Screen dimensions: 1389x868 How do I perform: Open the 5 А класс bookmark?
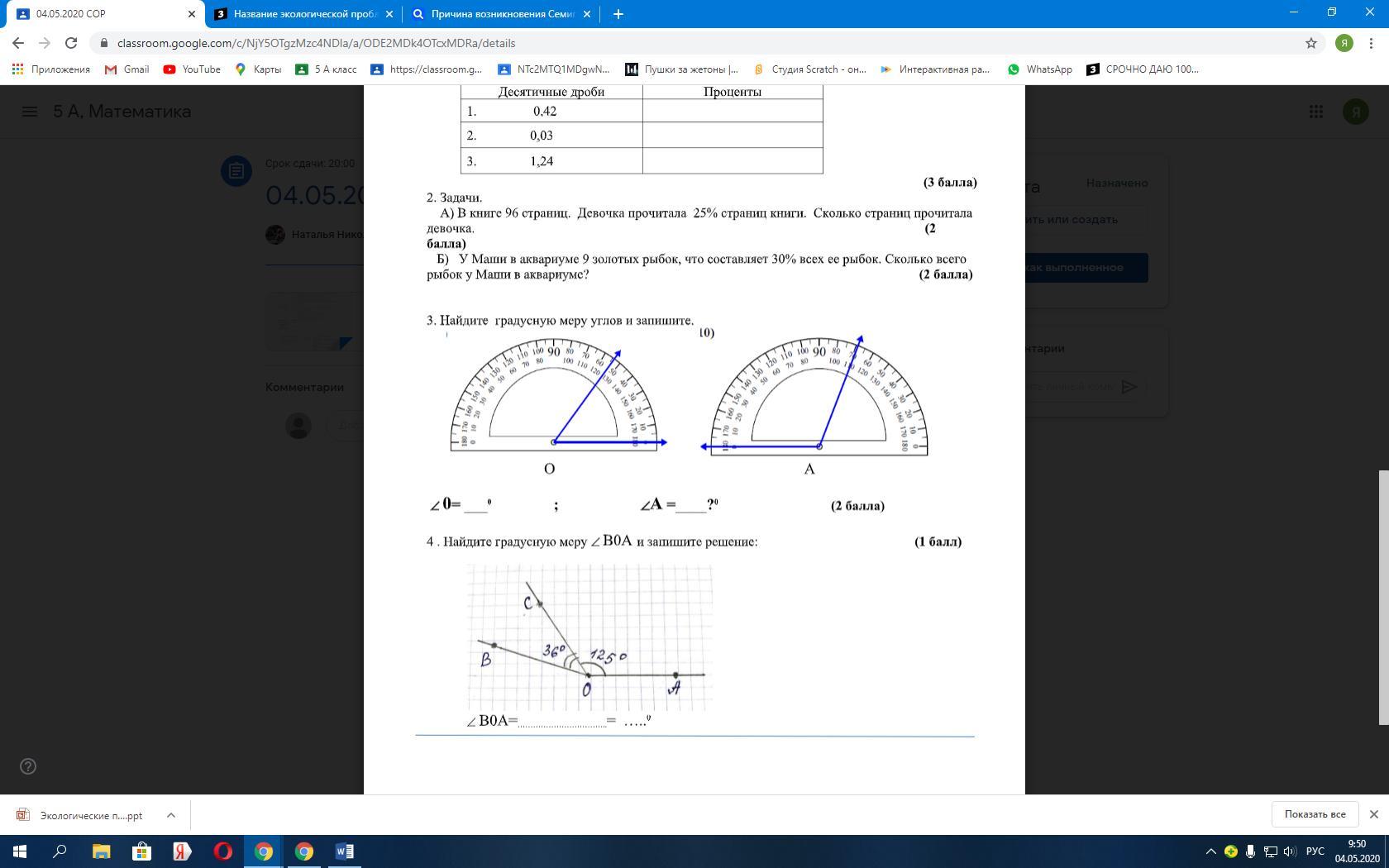(x=326, y=69)
